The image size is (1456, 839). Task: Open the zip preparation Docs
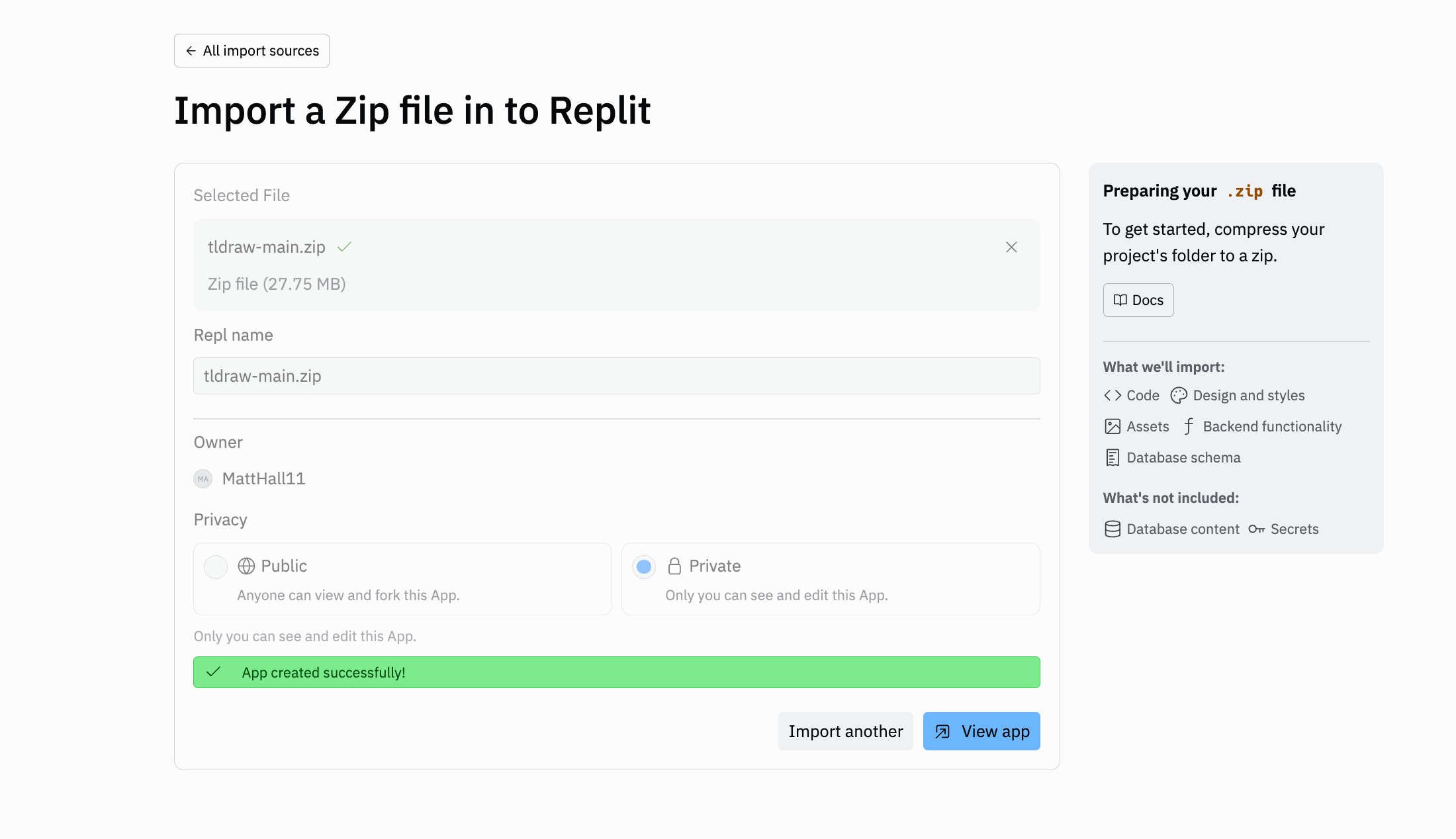(x=1138, y=300)
